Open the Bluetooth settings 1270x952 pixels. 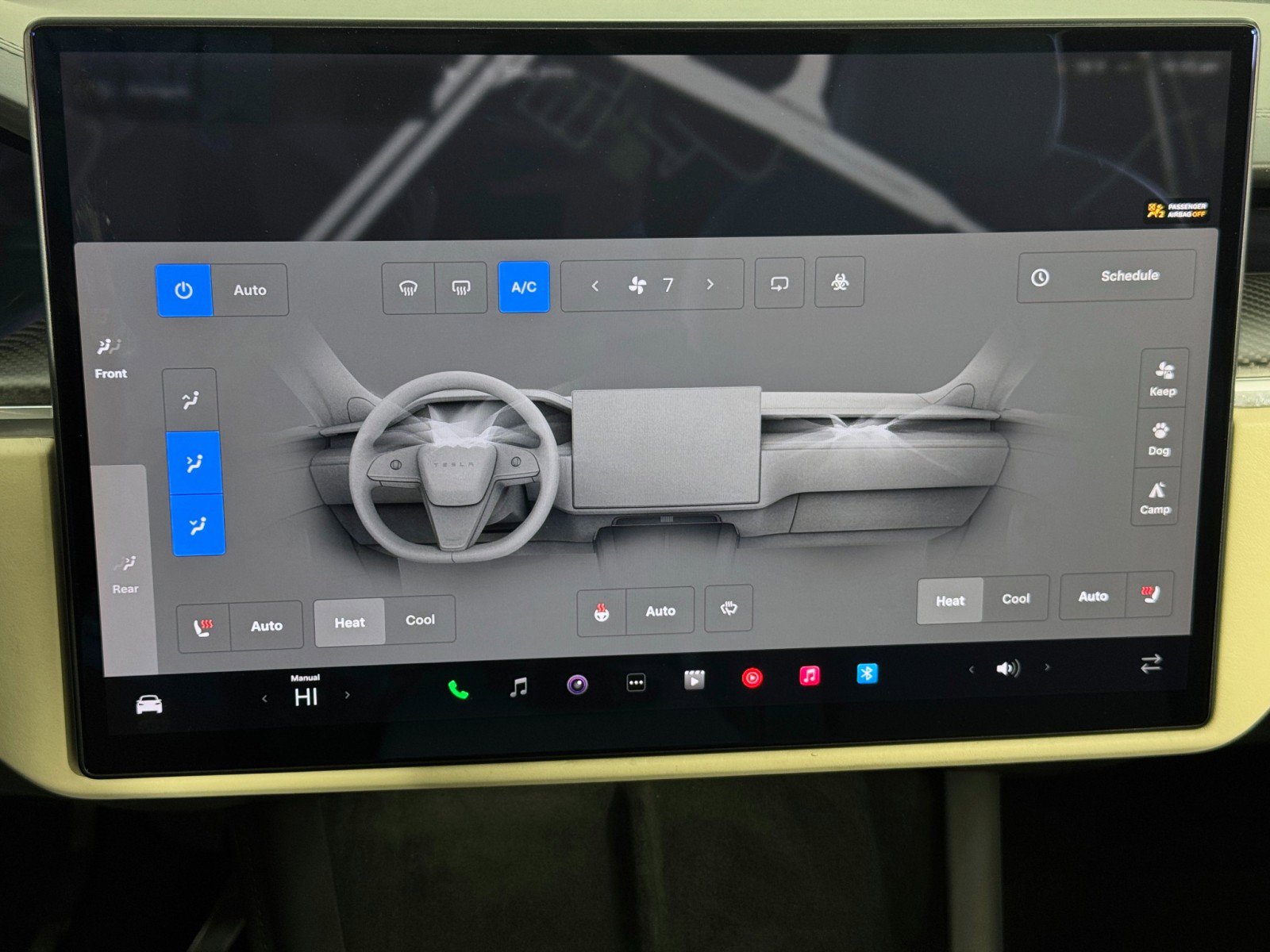tap(867, 672)
